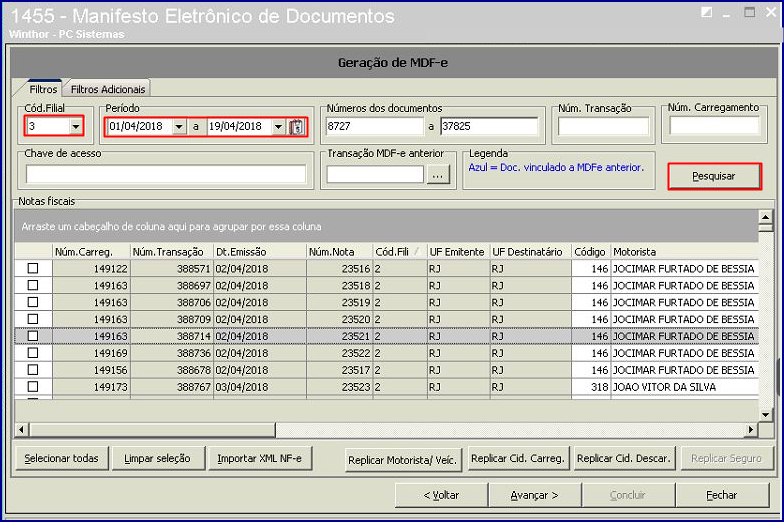The height and width of the screenshot is (522, 784).
Task: Tick the checkbox for nota 23520
Action: tap(33, 319)
